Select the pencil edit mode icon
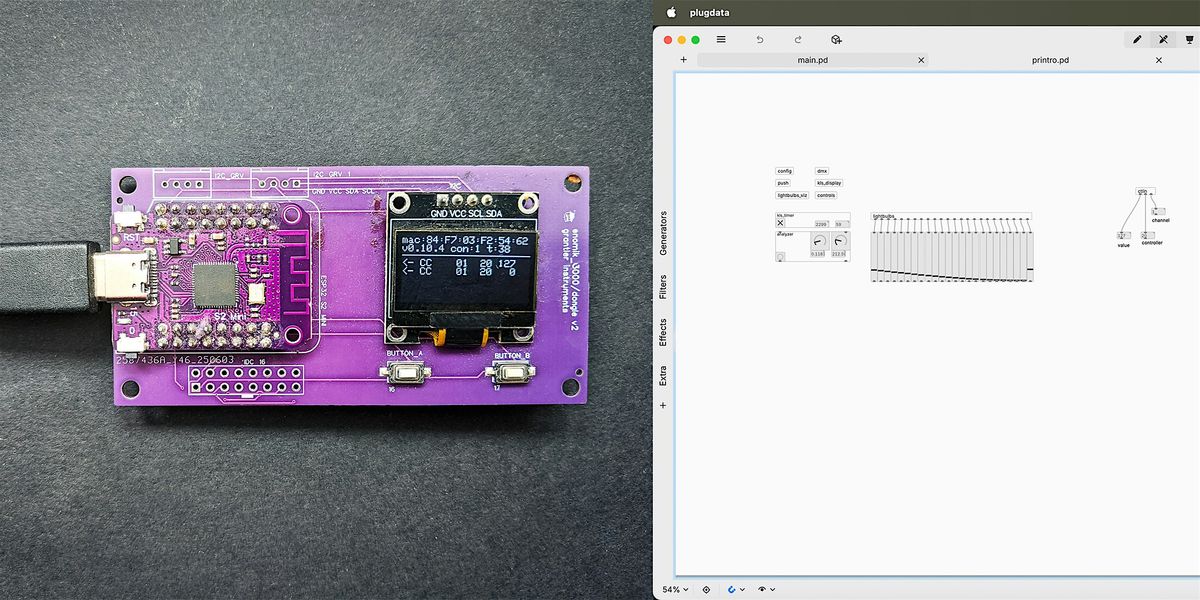This screenshot has width=1200, height=600. 1137,40
